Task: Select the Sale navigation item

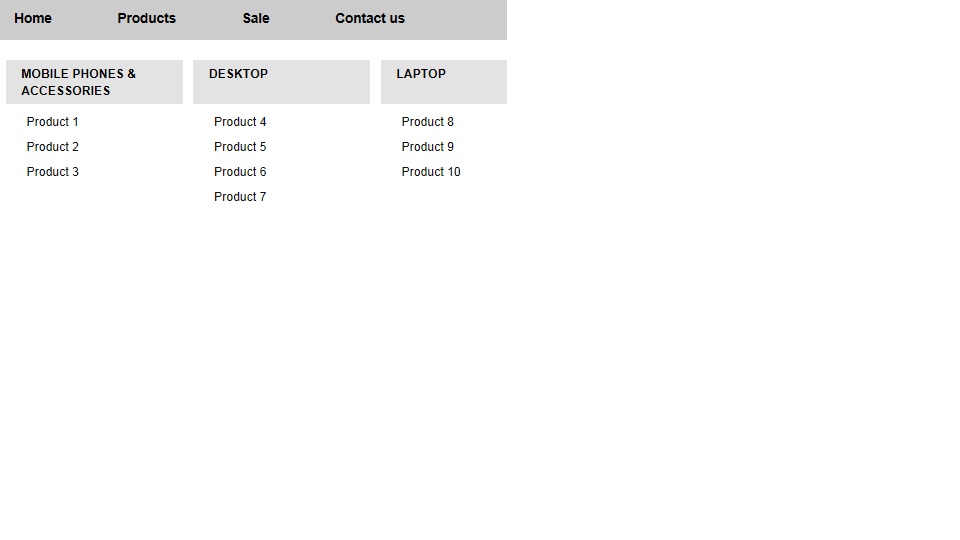Action: (x=256, y=18)
